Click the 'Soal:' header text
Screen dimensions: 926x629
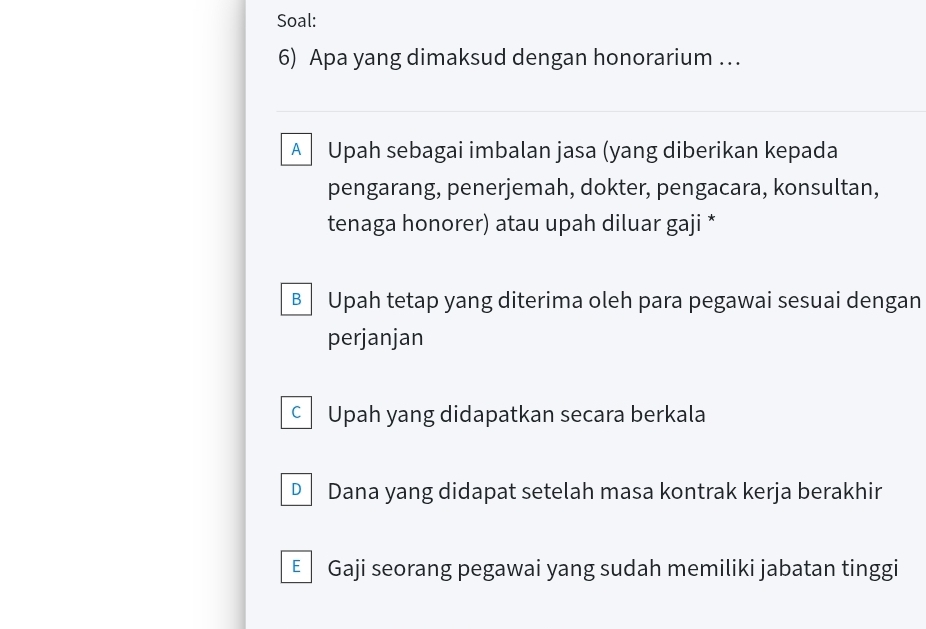pyautogui.click(x=295, y=20)
